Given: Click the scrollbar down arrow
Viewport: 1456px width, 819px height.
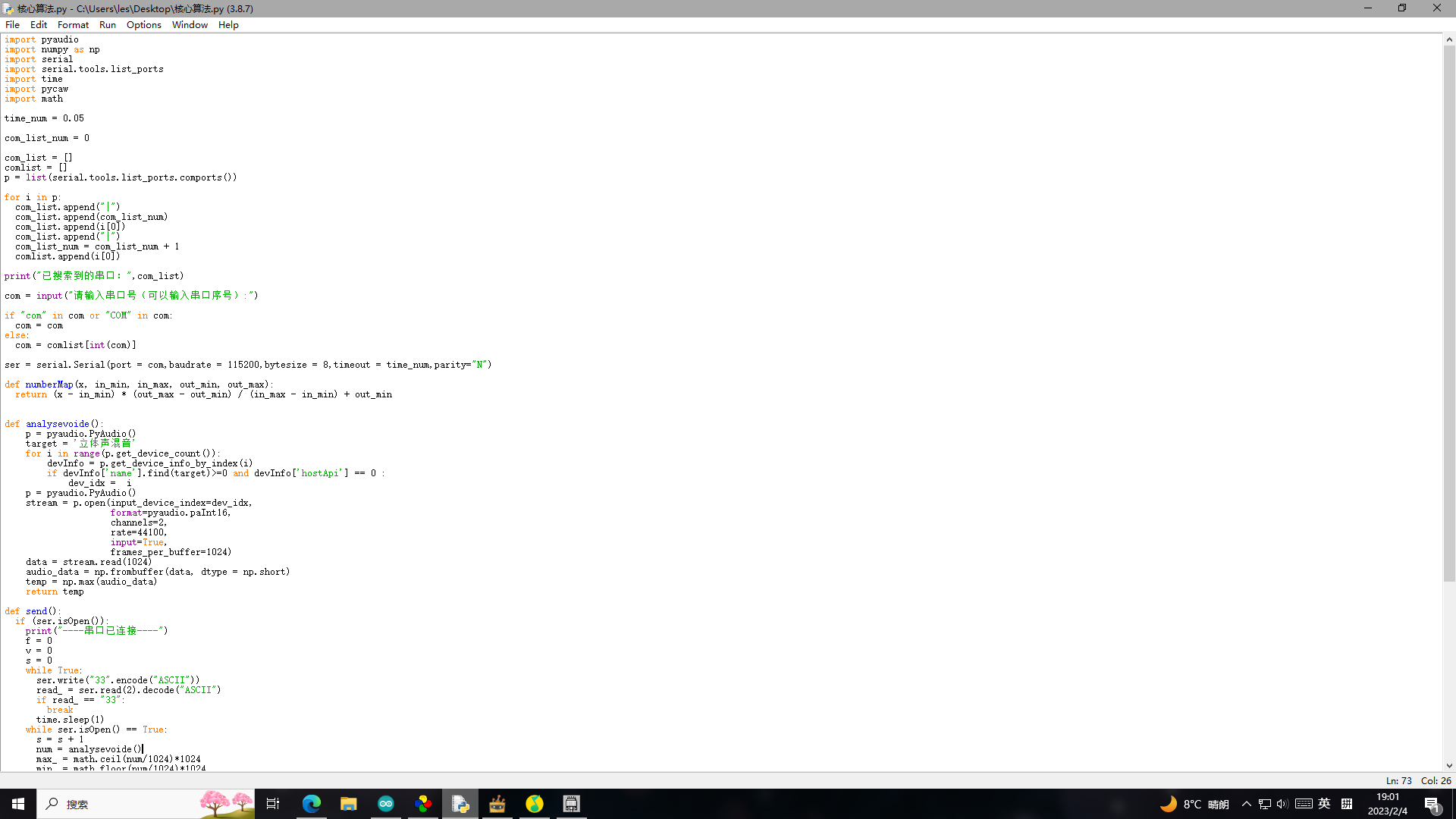Looking at the screenshot, I should coord(1449,766).
